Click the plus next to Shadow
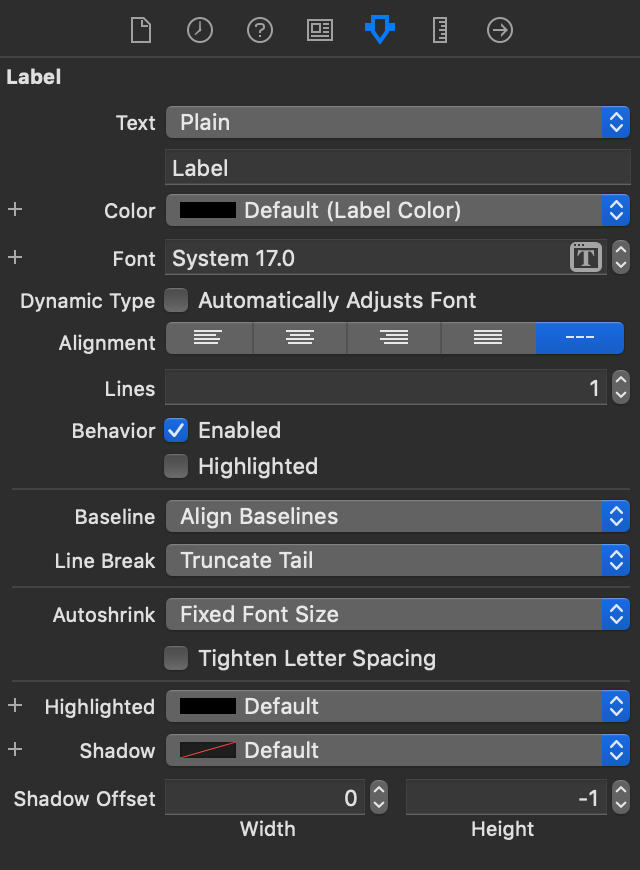This screenshot has height=870, width=640. tap(14, 750)
